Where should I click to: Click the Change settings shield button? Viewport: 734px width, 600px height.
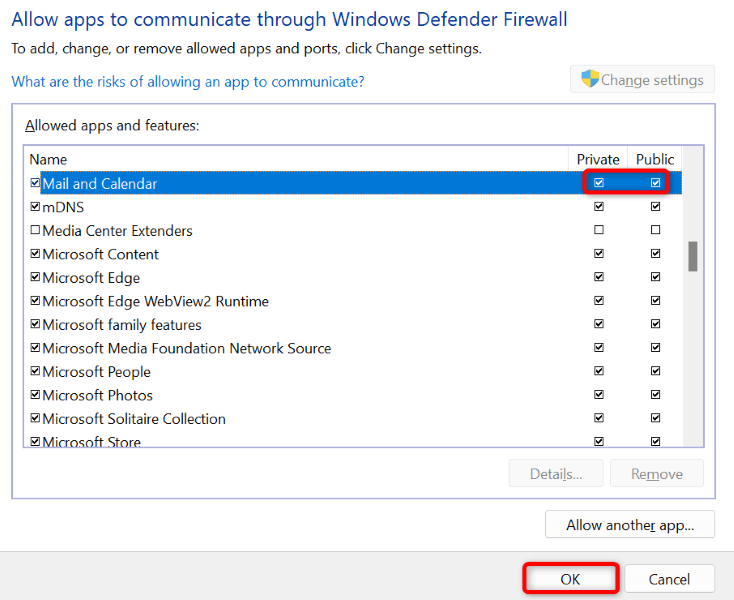point(642,80)
